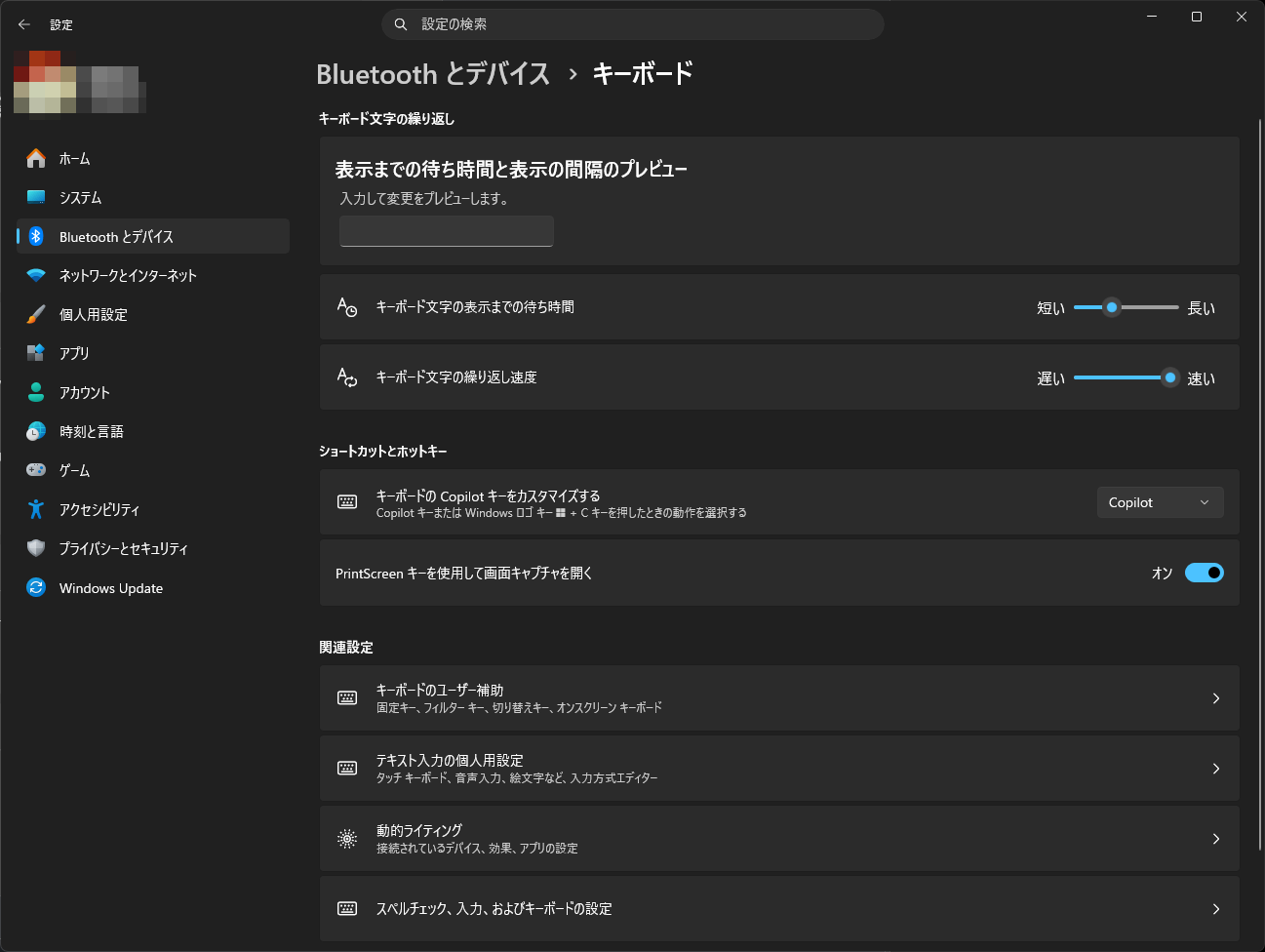Viewport: 1265px width, 952px height.
Task: Click the keyboard icon beside テキスト入力の個人用設定
Action: 347,768
